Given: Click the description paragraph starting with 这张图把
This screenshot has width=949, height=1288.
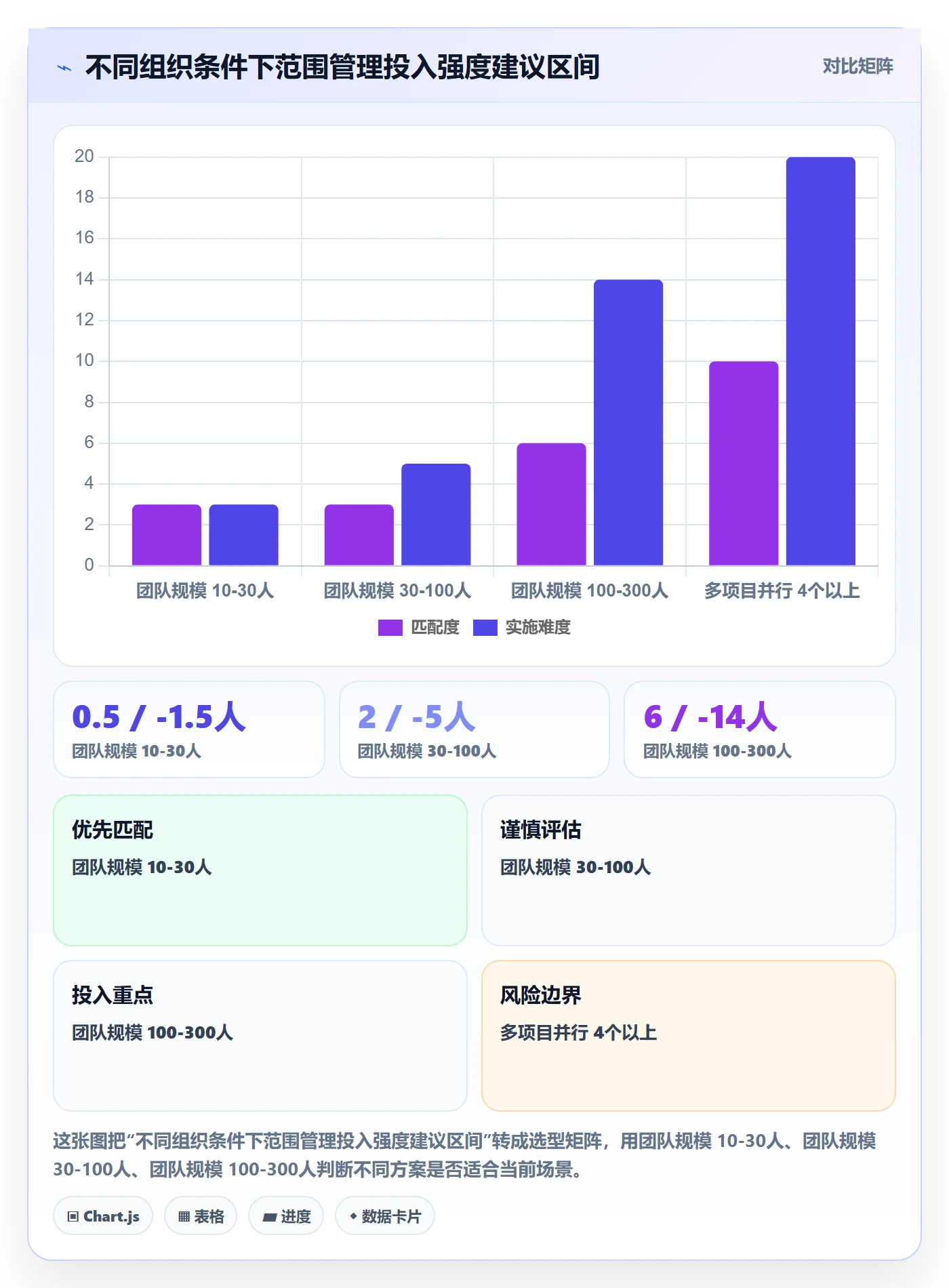Looking at the screenshot, I should pos(465,1155).
